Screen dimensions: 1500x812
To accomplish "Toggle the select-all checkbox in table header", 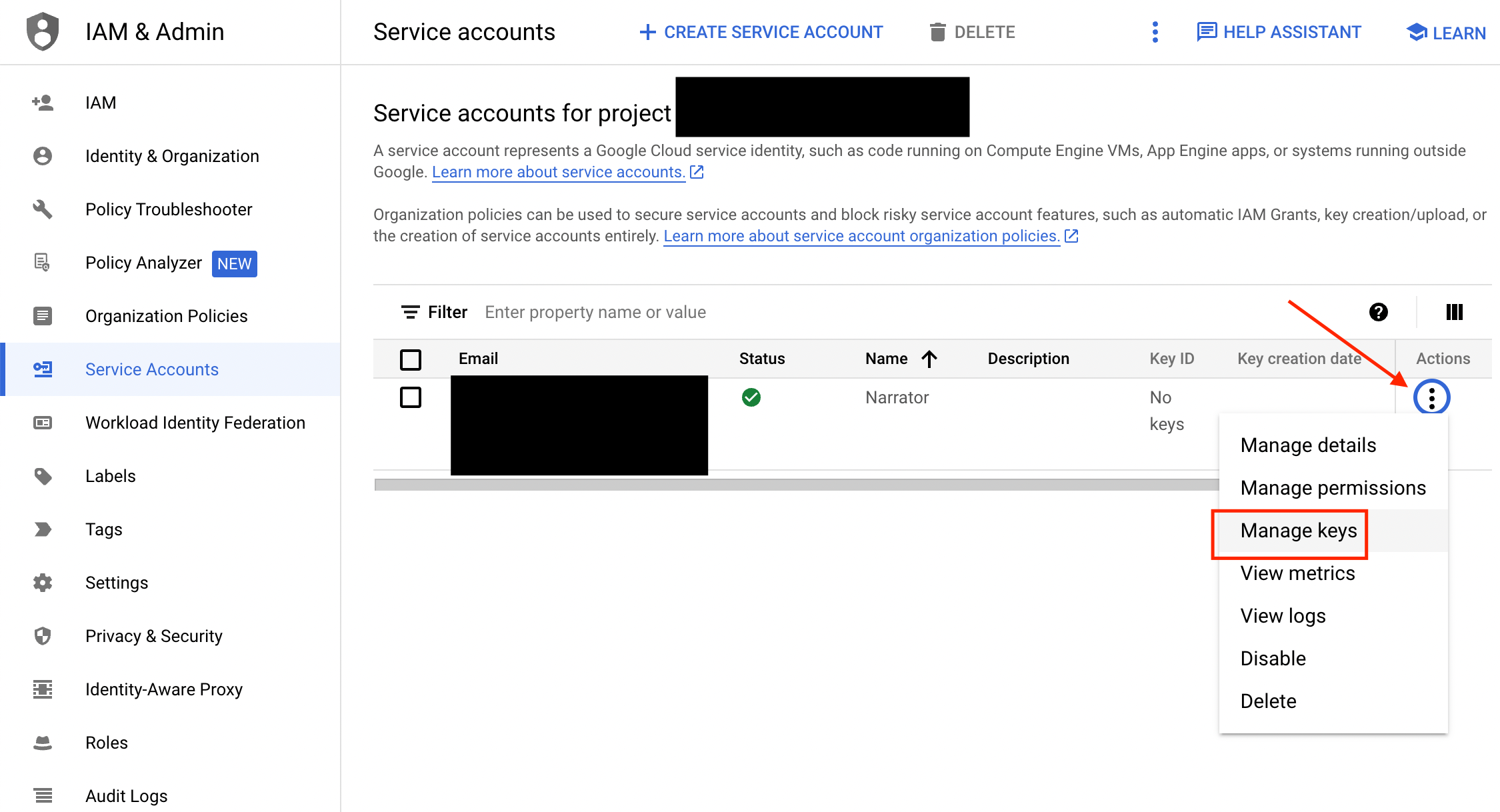I will [411, 359].
